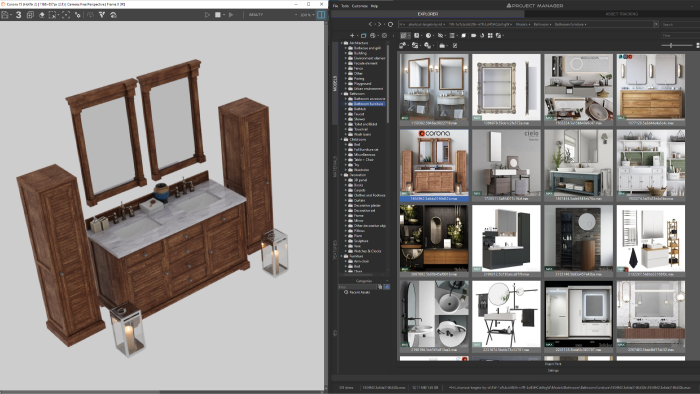Open the Customize menu
Image resolution: width=700 pixels, height=394 pixels.
(x=360, y=6)
